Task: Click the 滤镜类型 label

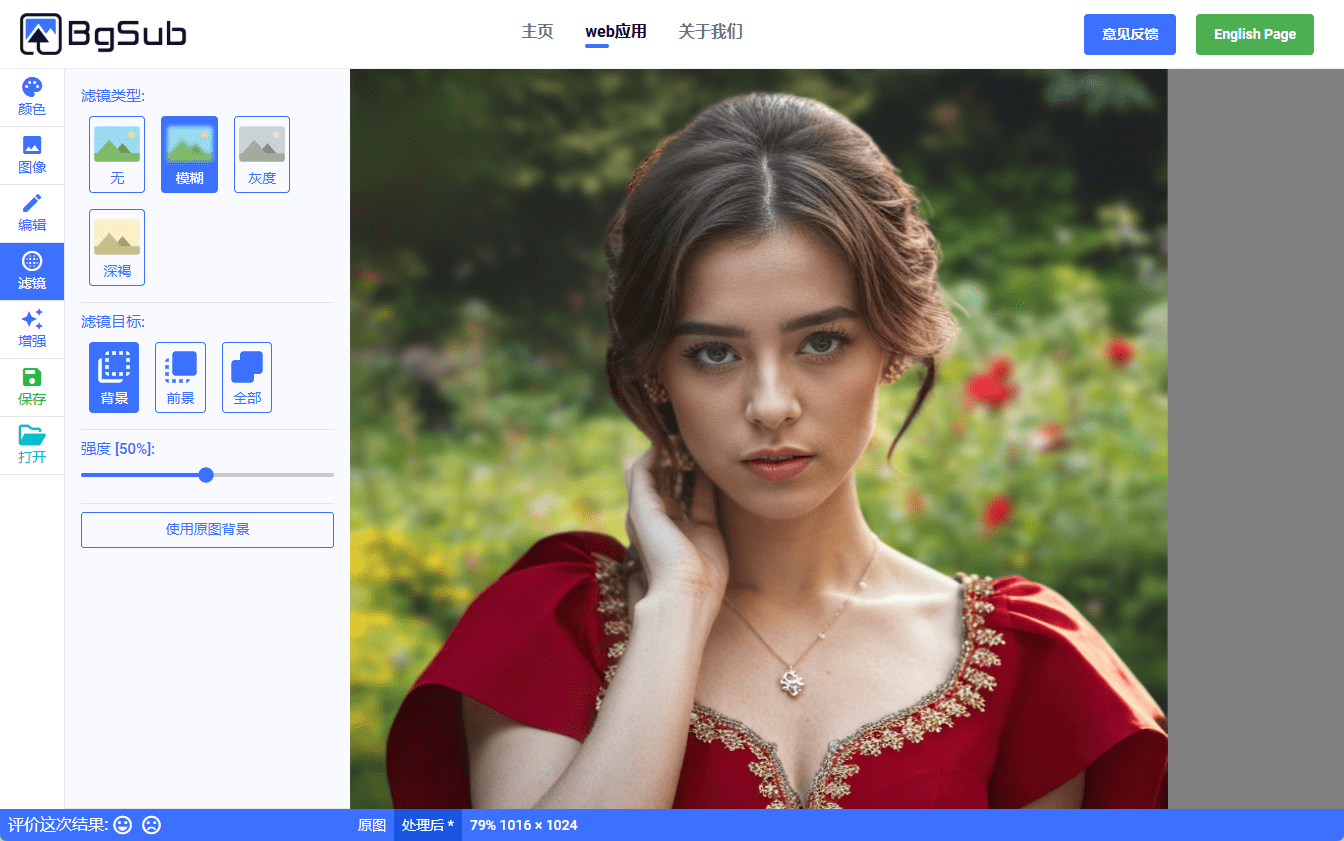Action: pyautogui.click(x=113, y=96)
